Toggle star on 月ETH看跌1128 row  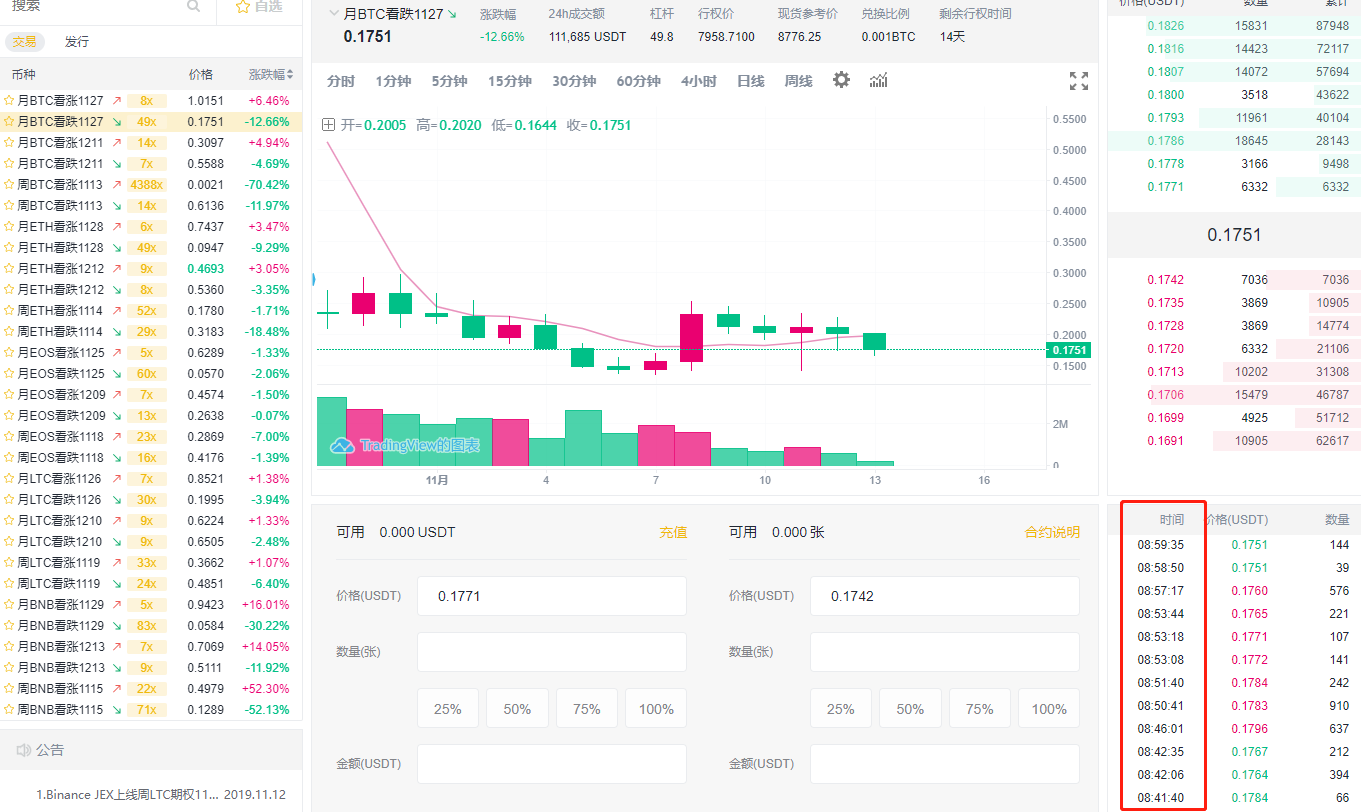[x=9, y=248]
